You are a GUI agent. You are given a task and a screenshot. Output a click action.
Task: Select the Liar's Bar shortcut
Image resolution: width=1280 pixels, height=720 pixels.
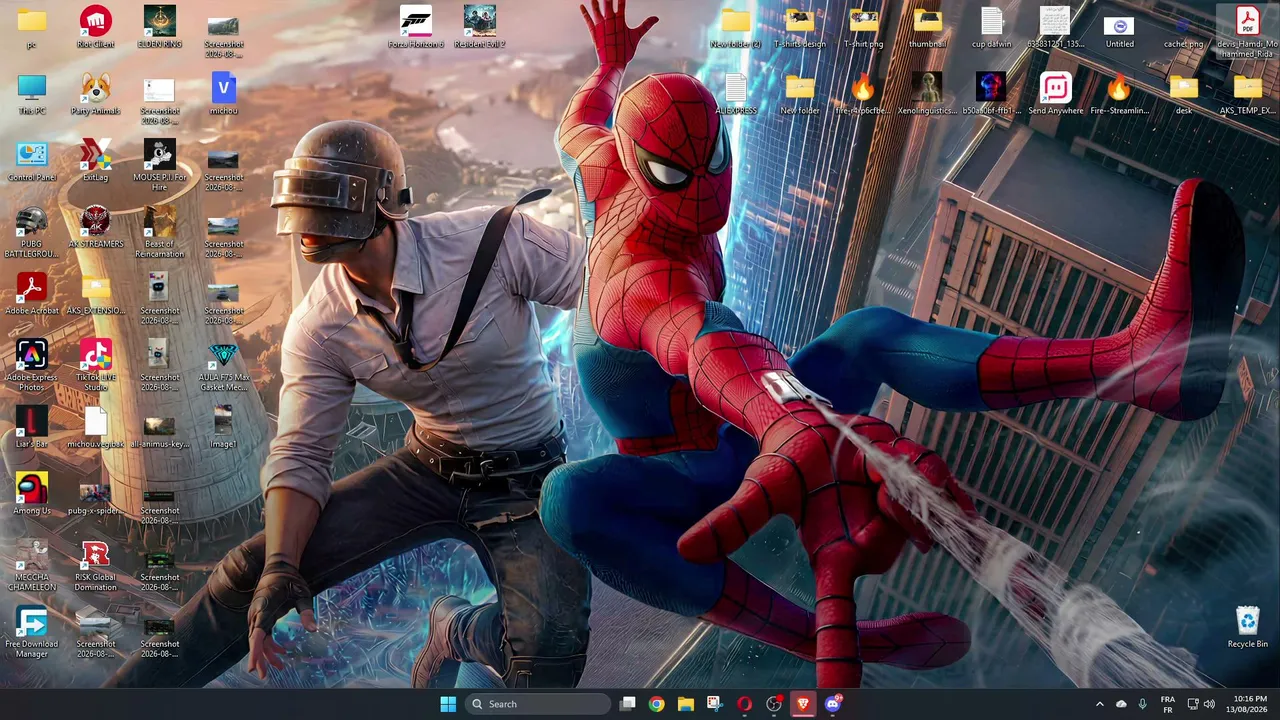pyautogui.click(x=32, y=428)
